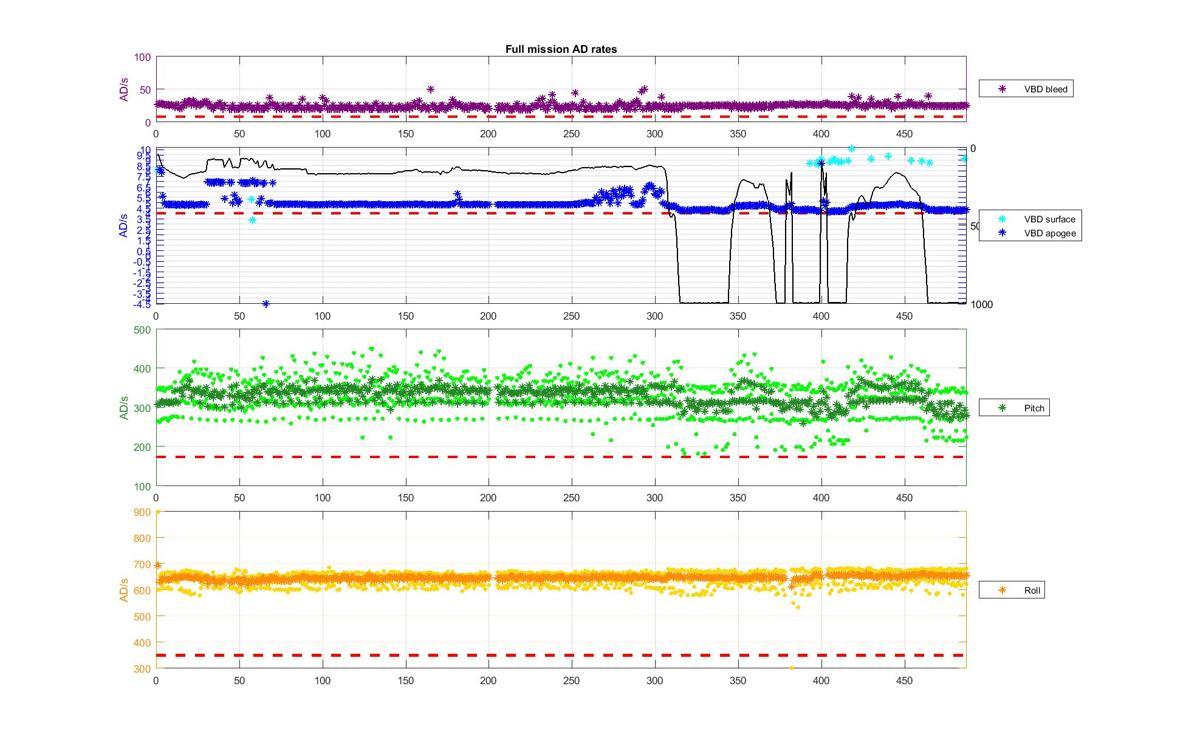The width and height of the screenshot is (1200, 751).
Task: Select the 'VBD apogee' legend label
Action: [x=1049, y=233]
